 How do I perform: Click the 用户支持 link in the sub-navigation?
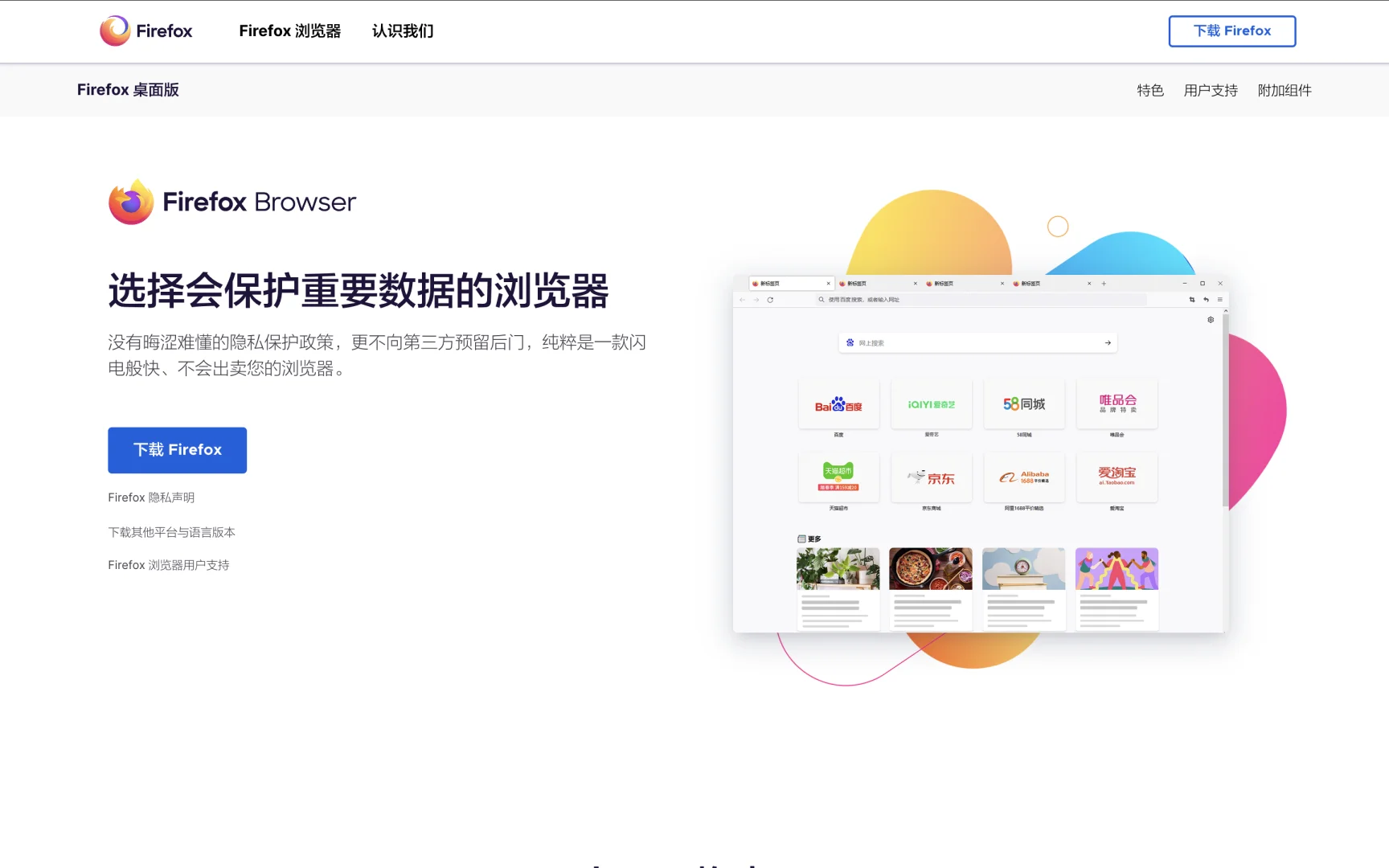[1210, 90]
